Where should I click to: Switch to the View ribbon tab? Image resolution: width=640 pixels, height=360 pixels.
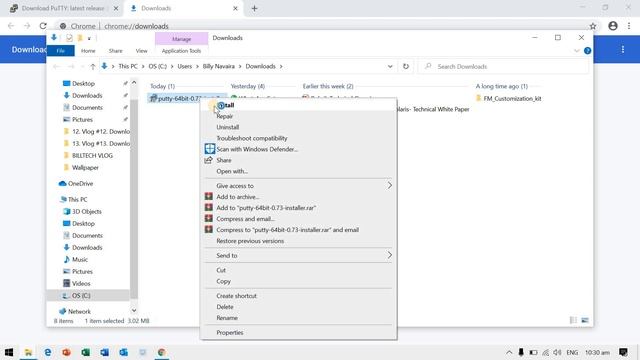142,51
